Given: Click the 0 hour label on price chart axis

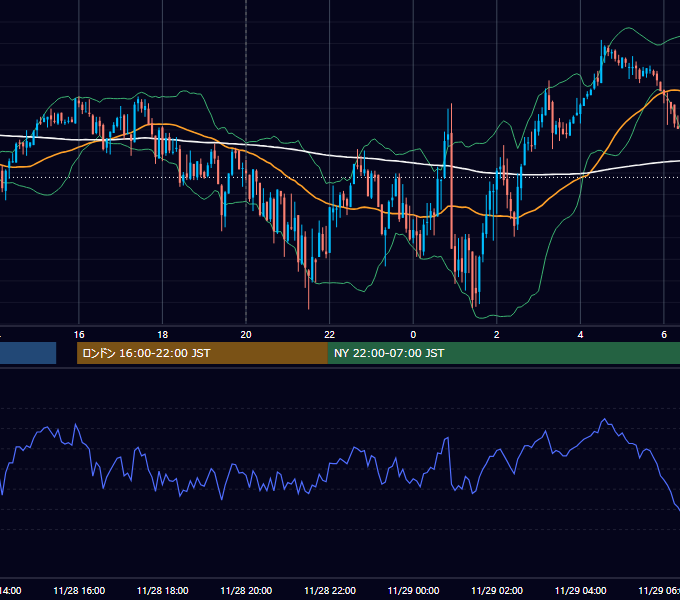Looking at the screenshot, I should [413, 335].
